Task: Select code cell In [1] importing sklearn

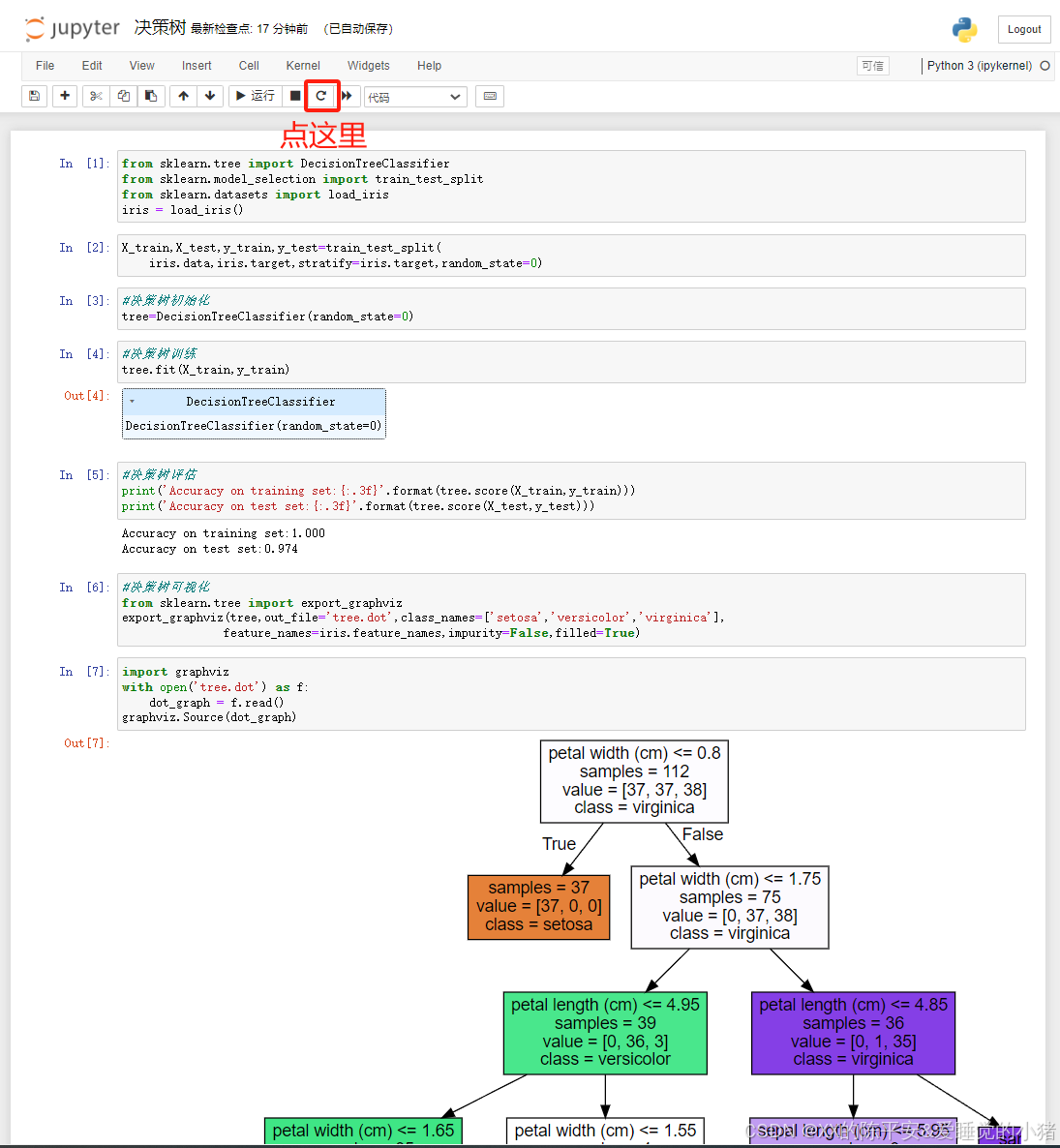Action: click(571, 187)
